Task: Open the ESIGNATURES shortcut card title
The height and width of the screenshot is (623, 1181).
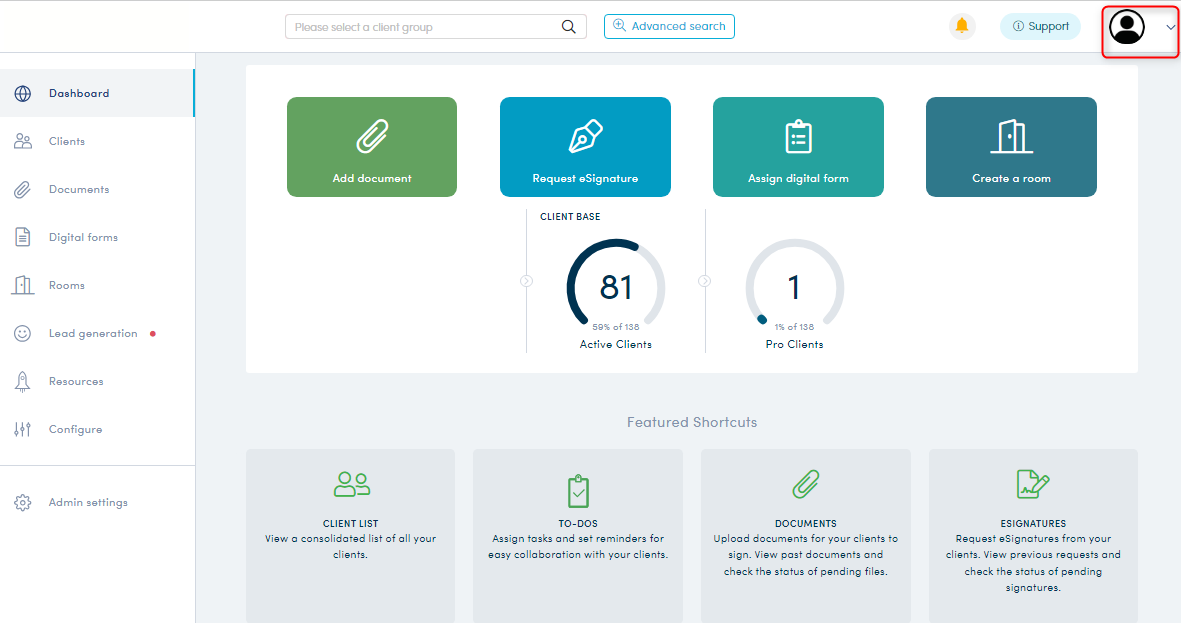Action: pyautogui.click(x=1033, y=524)
